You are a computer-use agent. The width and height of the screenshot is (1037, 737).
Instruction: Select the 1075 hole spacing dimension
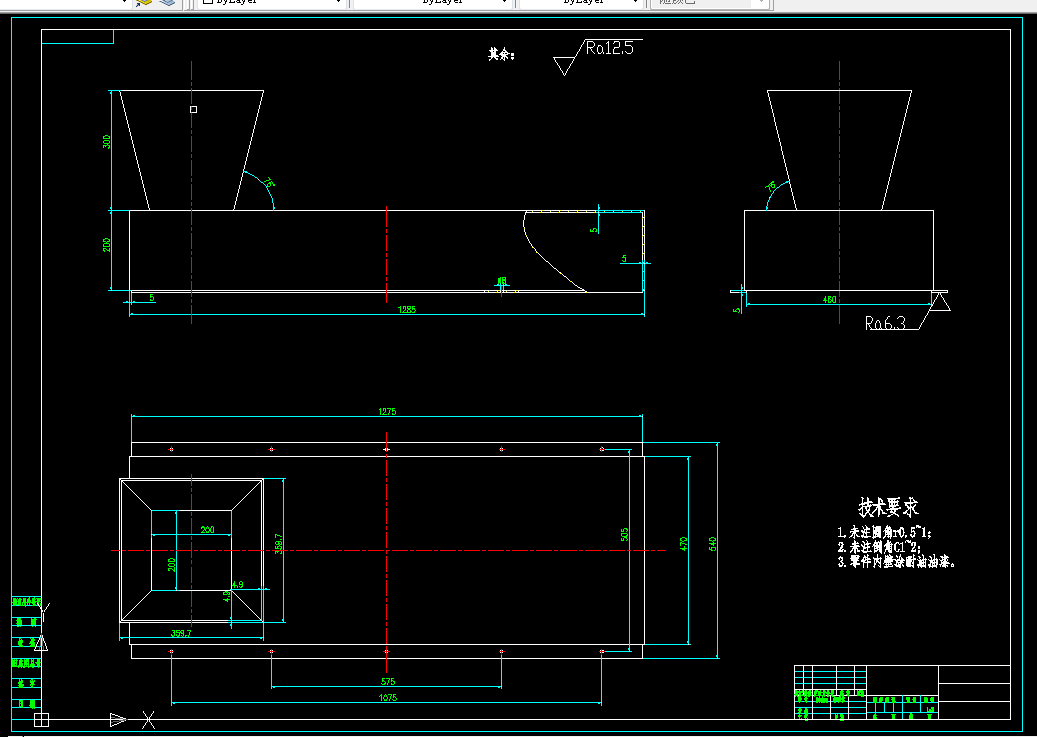click(x=388, y=697)
